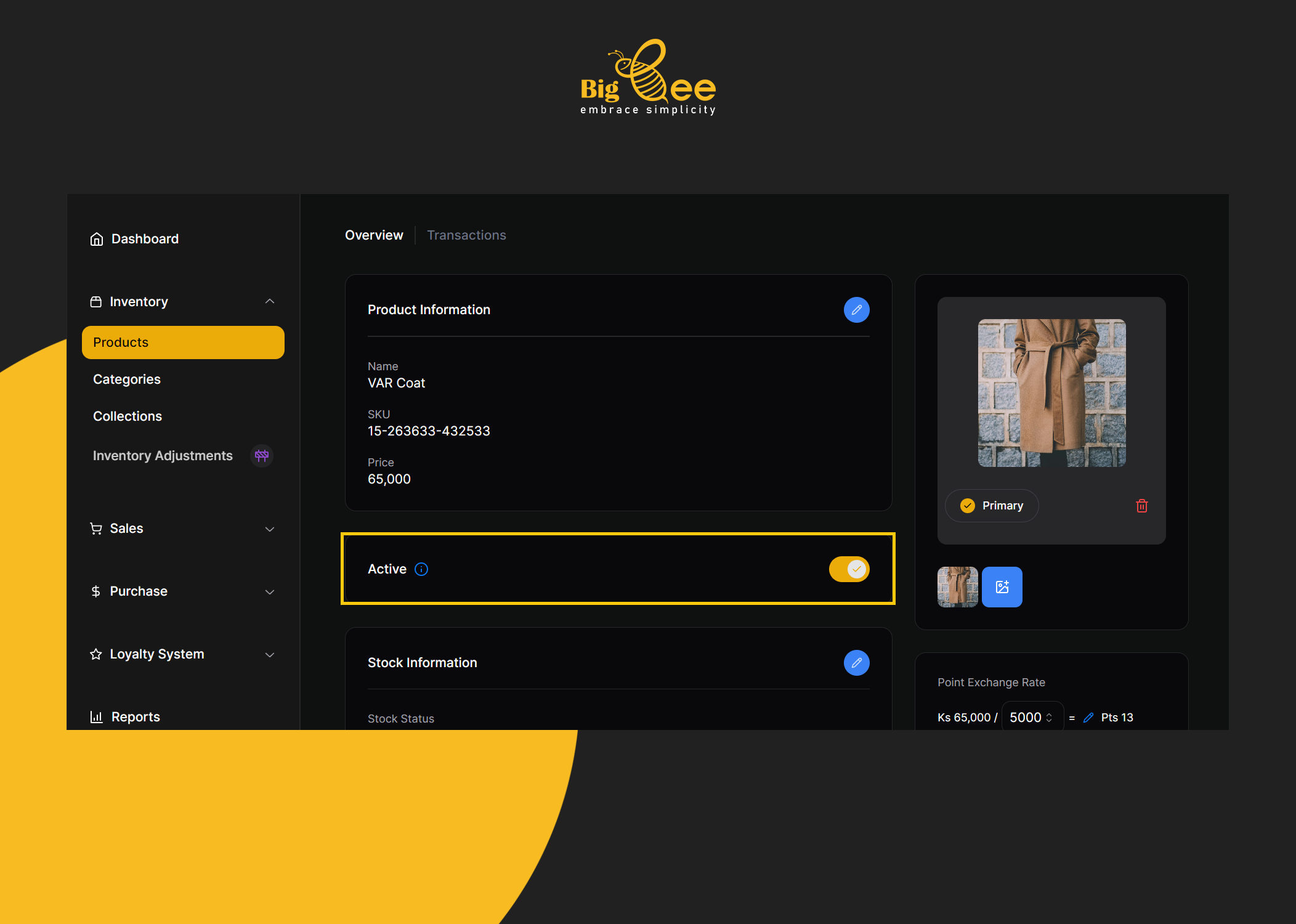Image resolution: width=1296 pixels, height=924 pixels.
Task: Open Inventory Adjustments in the sidebar
Action: click(163, 456)
